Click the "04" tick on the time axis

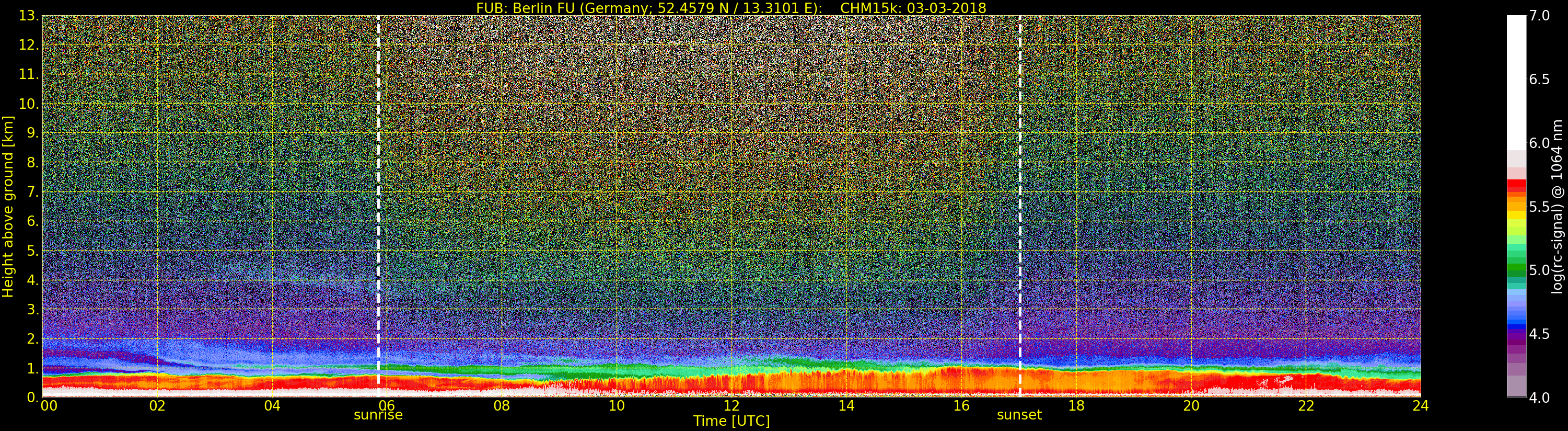[x=272, y=405]
